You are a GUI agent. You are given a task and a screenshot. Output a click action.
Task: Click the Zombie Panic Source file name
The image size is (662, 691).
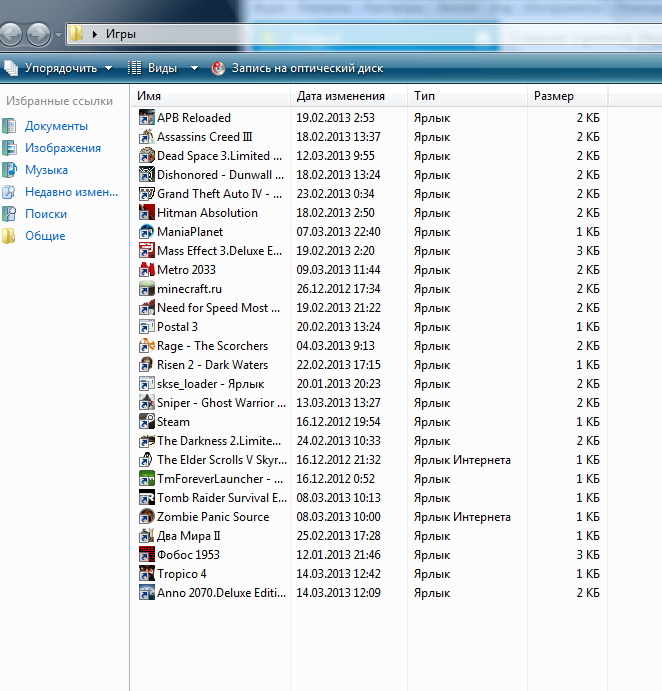[x=213, y=517]
